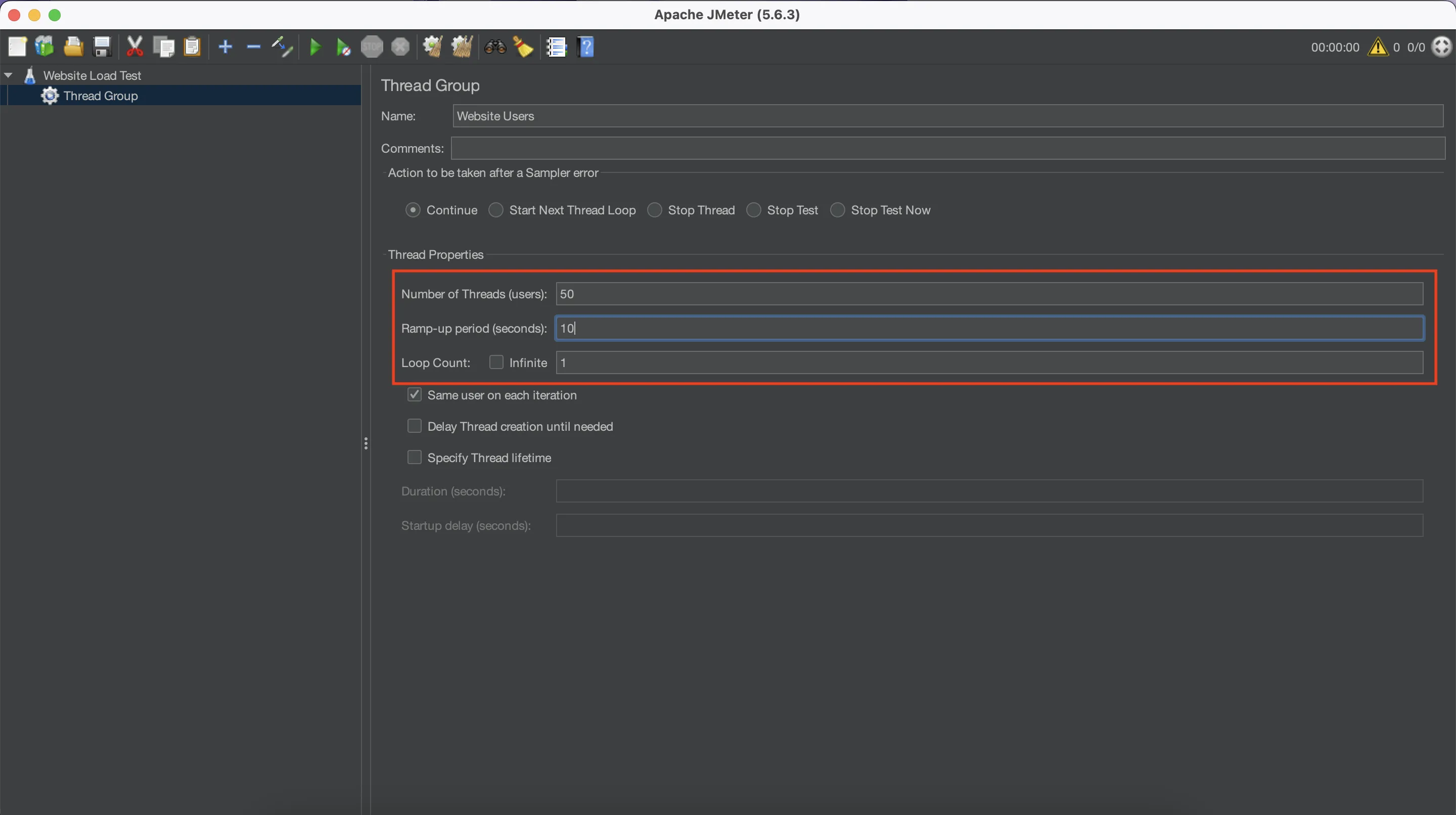The height and width of the screenshot is (815, 1456).
Task: Click Start no pauses toolbar icon
Action: [x=343, y=47]
